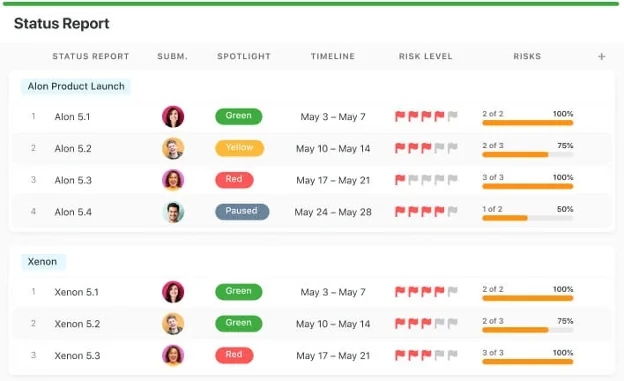Open the Alon 5.4 report
Image resolution: width=624 pixels, height=381 pixels.
73,212
